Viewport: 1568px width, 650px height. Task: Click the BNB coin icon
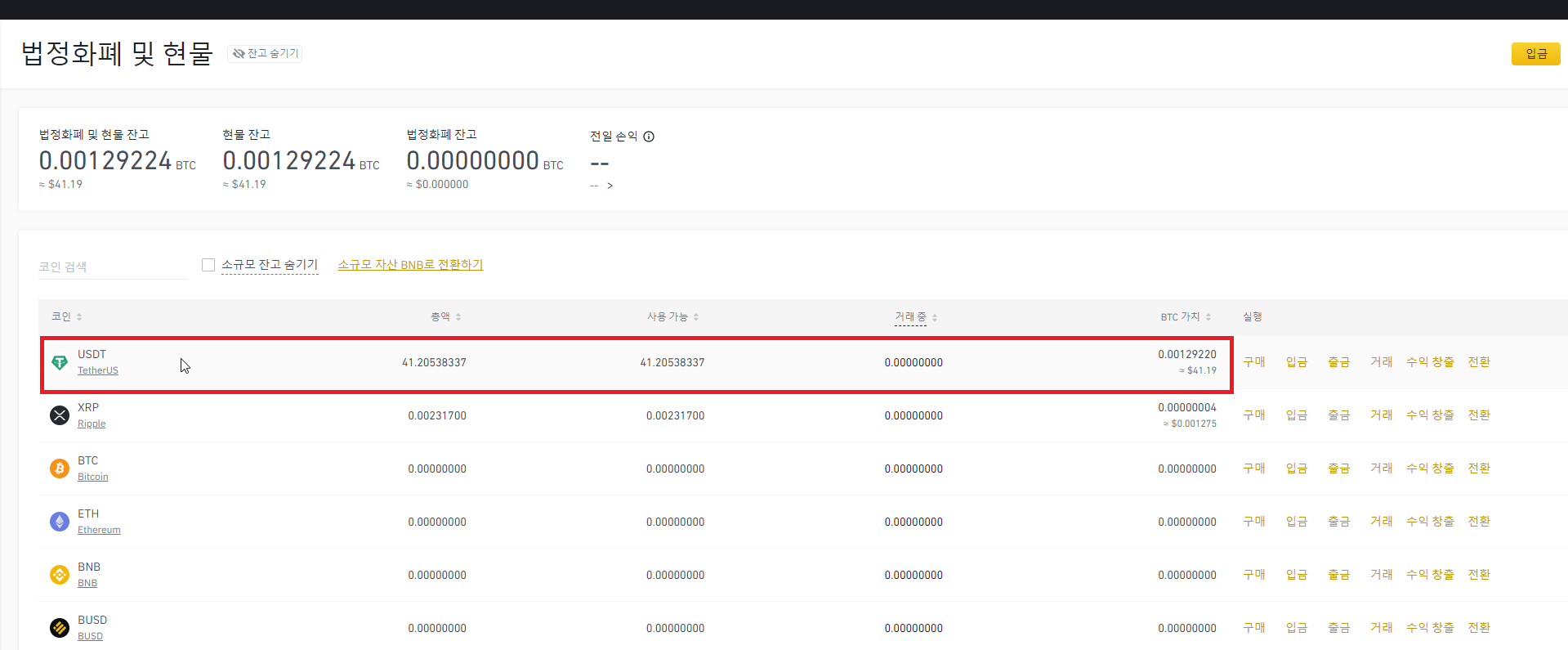point(60,575)
